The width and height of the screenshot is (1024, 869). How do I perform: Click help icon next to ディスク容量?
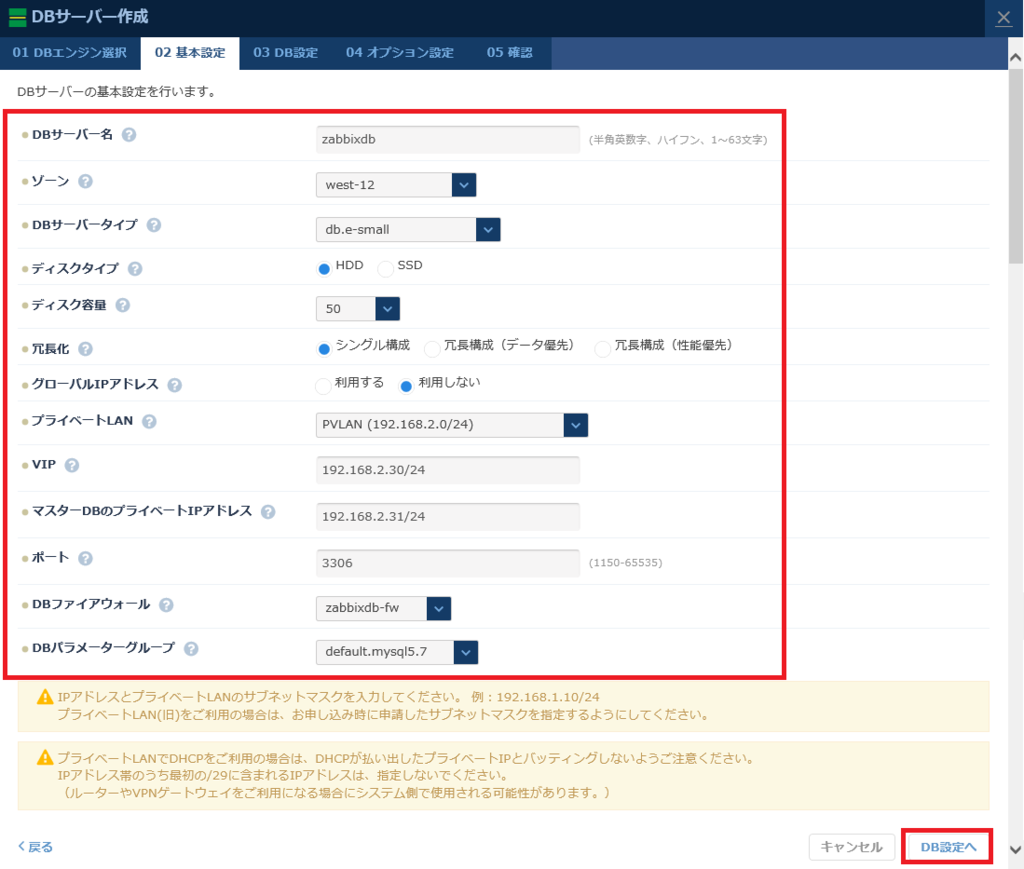click(123, 305)
